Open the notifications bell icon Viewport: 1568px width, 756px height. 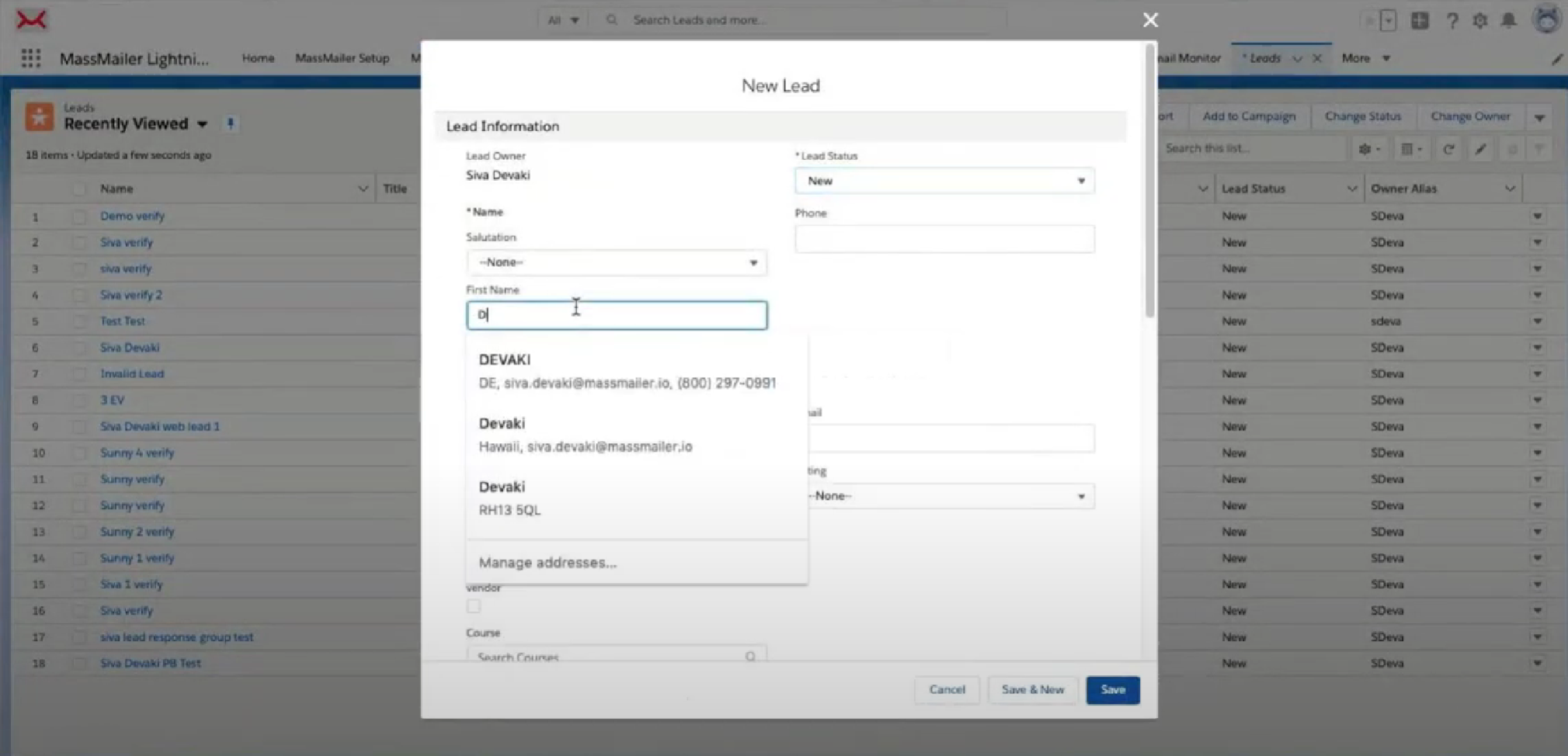1508,20
